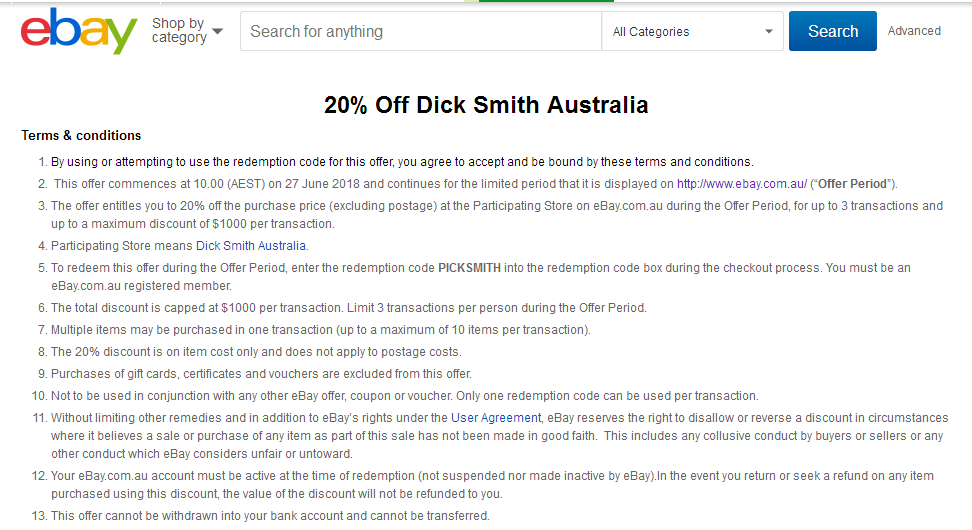Click the 20% Off Dick Smith Australia heading

(x=486, y=105)
